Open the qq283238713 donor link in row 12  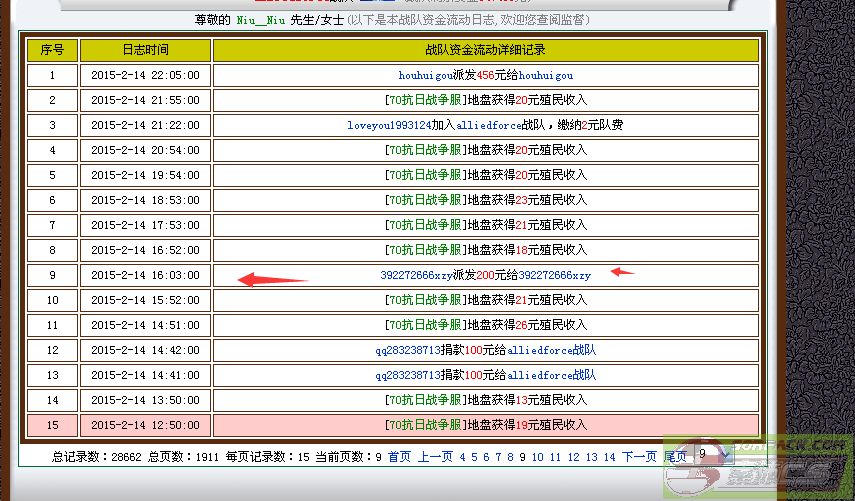click(408, 350)
